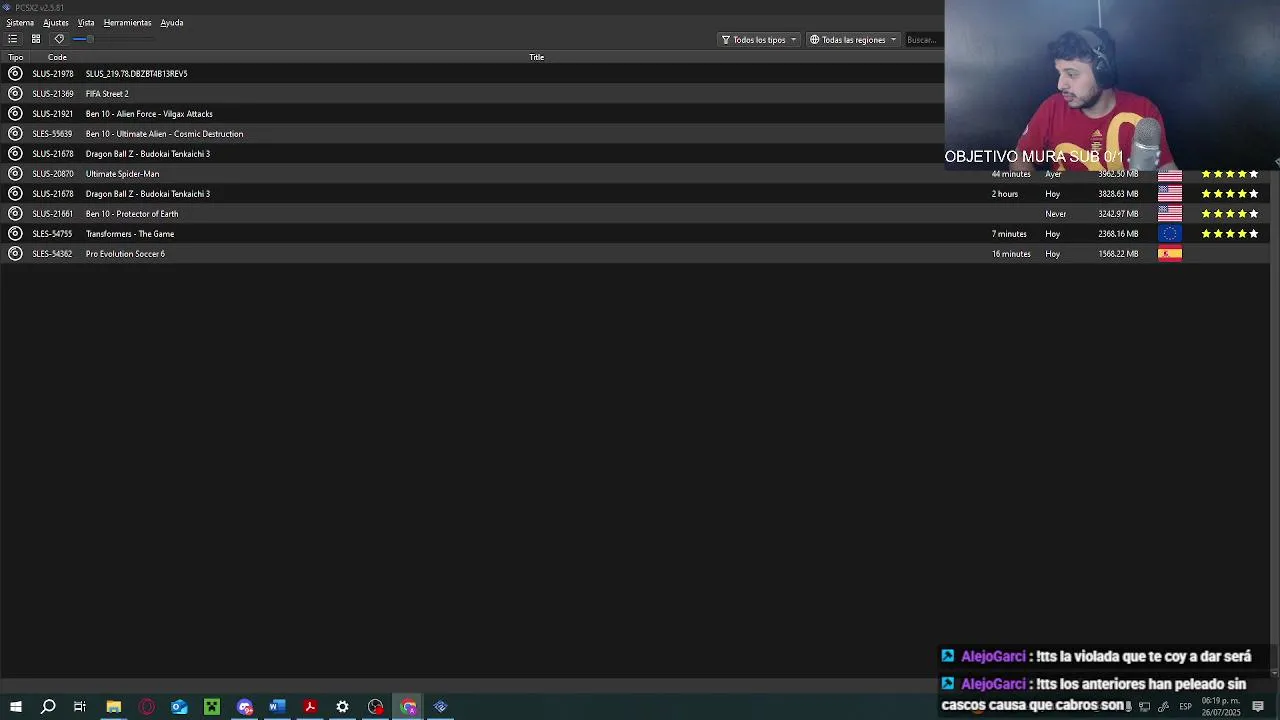Click disc icon of FIFA Street 2
This screenshot has height=720, width=1280.
pyautogui.click(x=15, y=93)
